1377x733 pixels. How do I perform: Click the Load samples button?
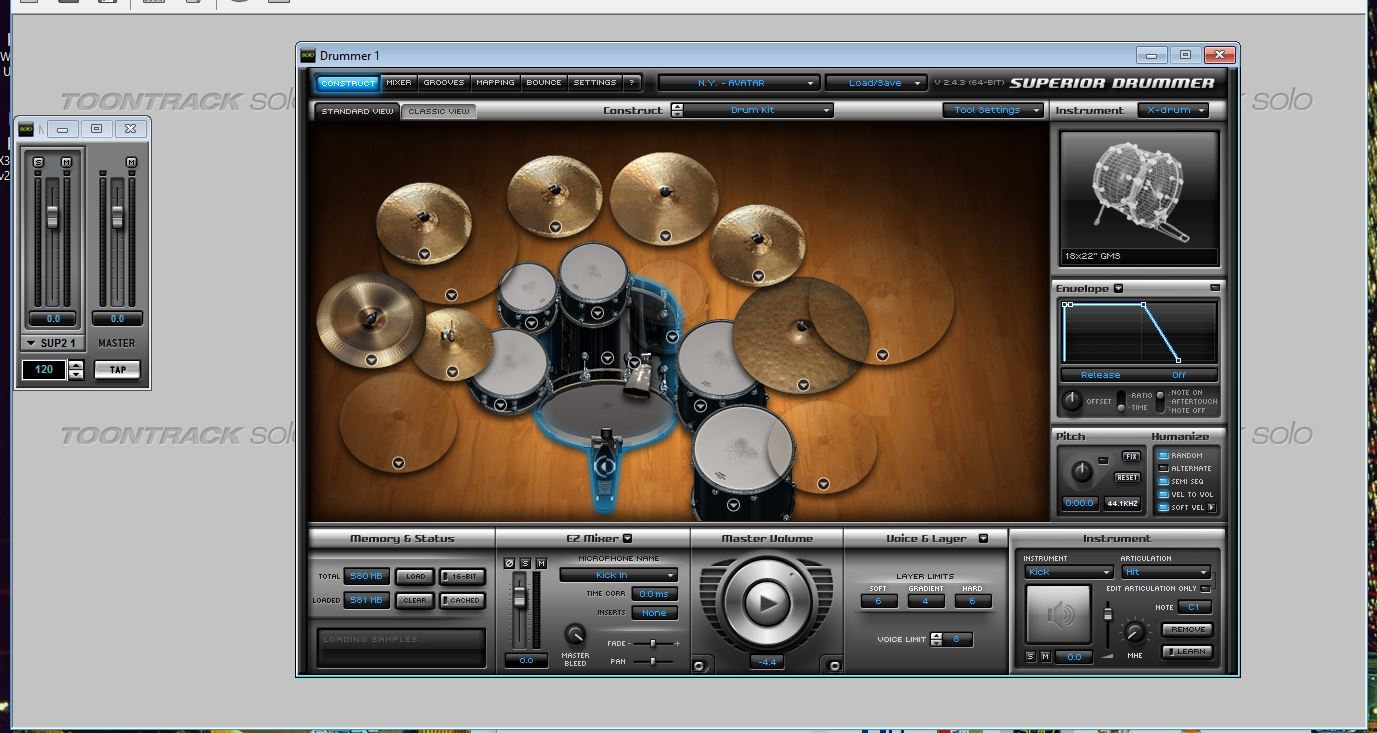pos(415,577)
